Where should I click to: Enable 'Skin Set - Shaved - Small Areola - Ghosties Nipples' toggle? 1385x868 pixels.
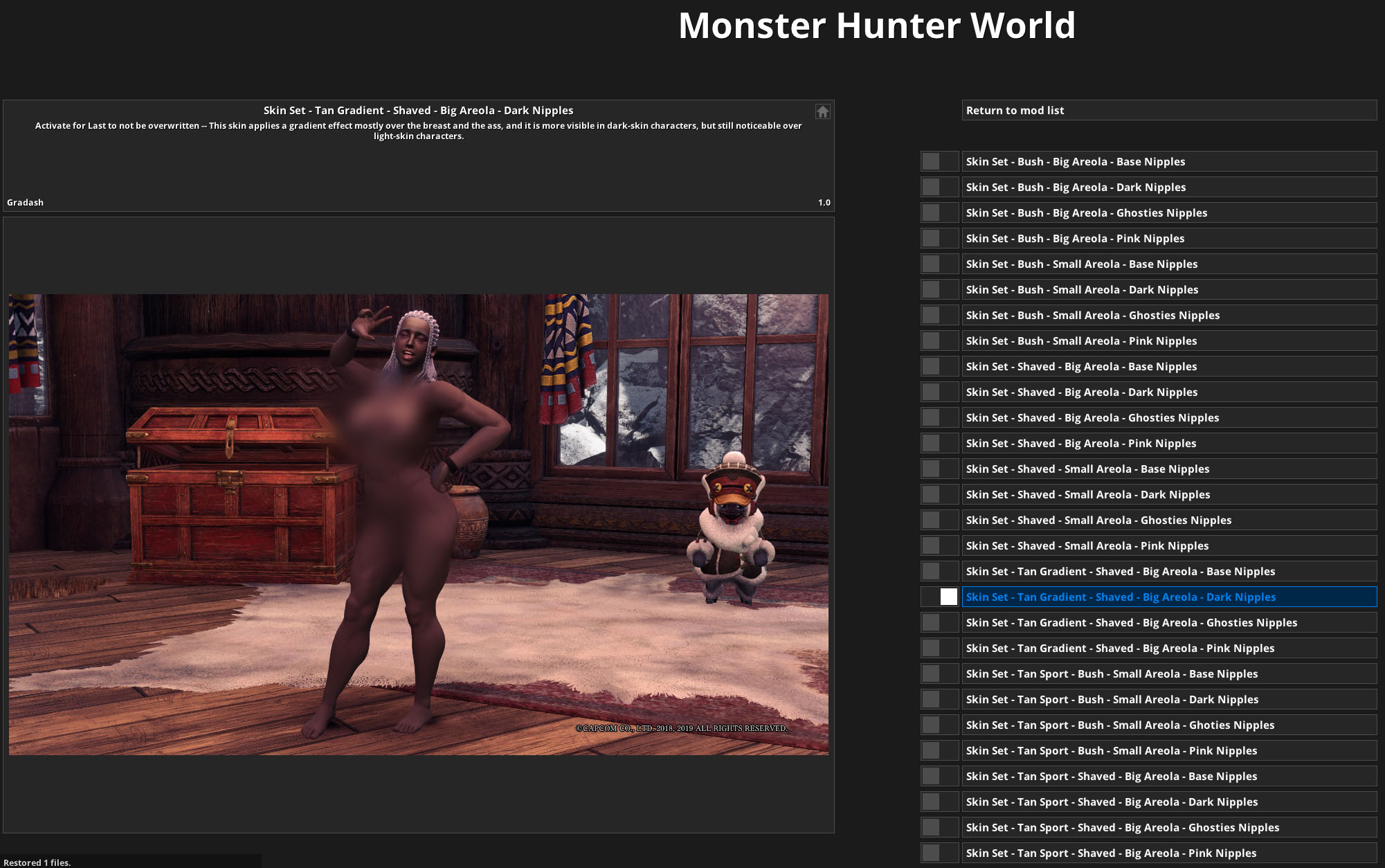click(939, 520)
